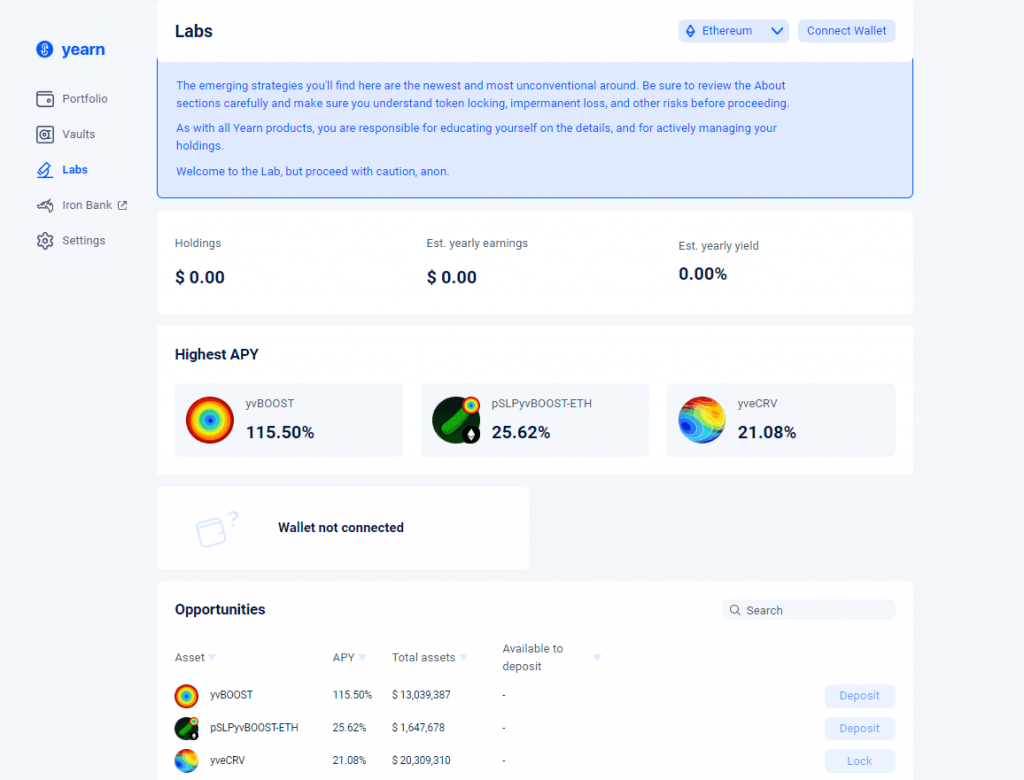Click the Vaults safe icon in sidebar
The width and height of the screenshot is (1024, 780).
tap(45, 135)
